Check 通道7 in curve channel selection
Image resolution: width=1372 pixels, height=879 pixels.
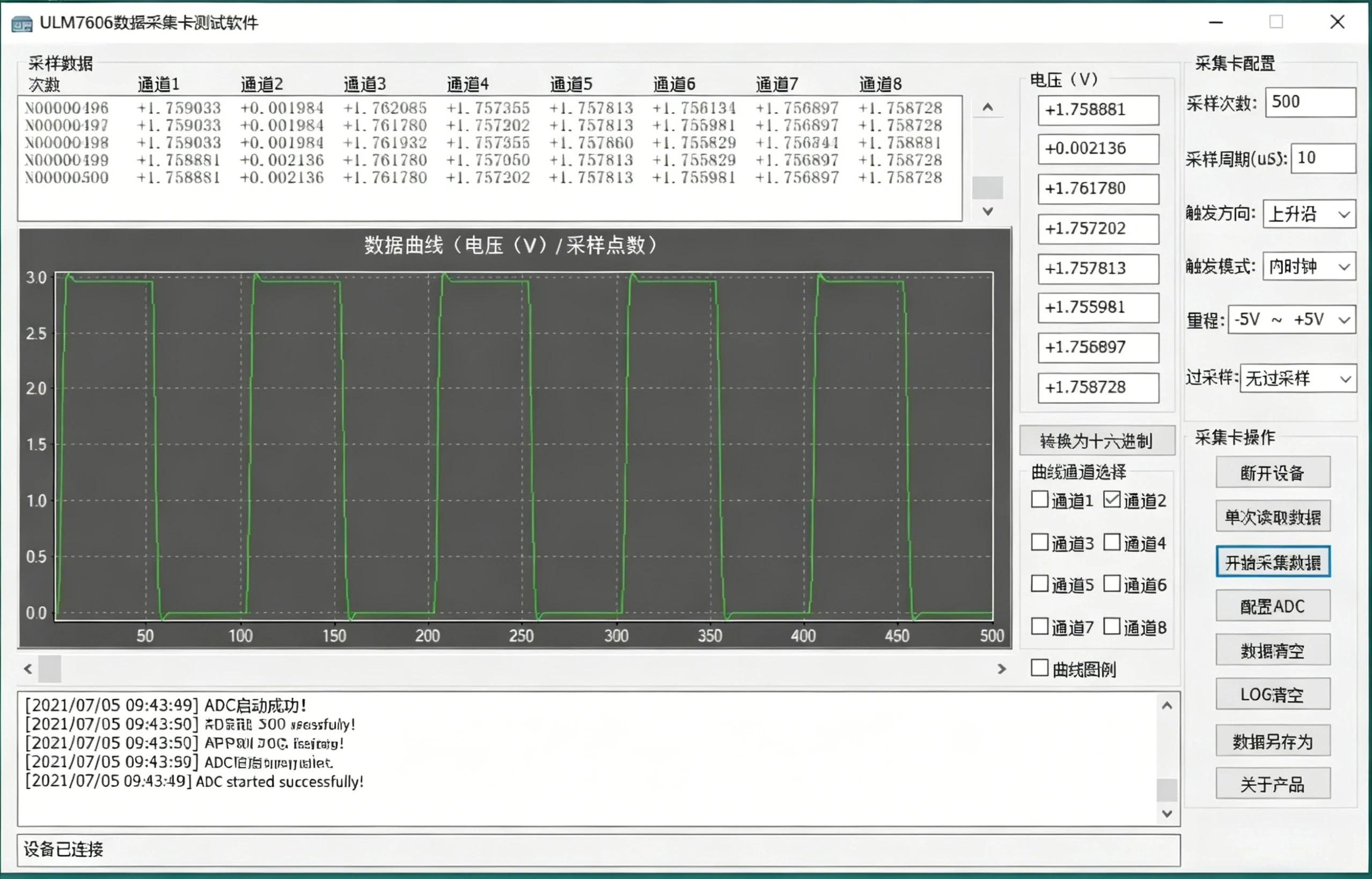click(1040, 626)
